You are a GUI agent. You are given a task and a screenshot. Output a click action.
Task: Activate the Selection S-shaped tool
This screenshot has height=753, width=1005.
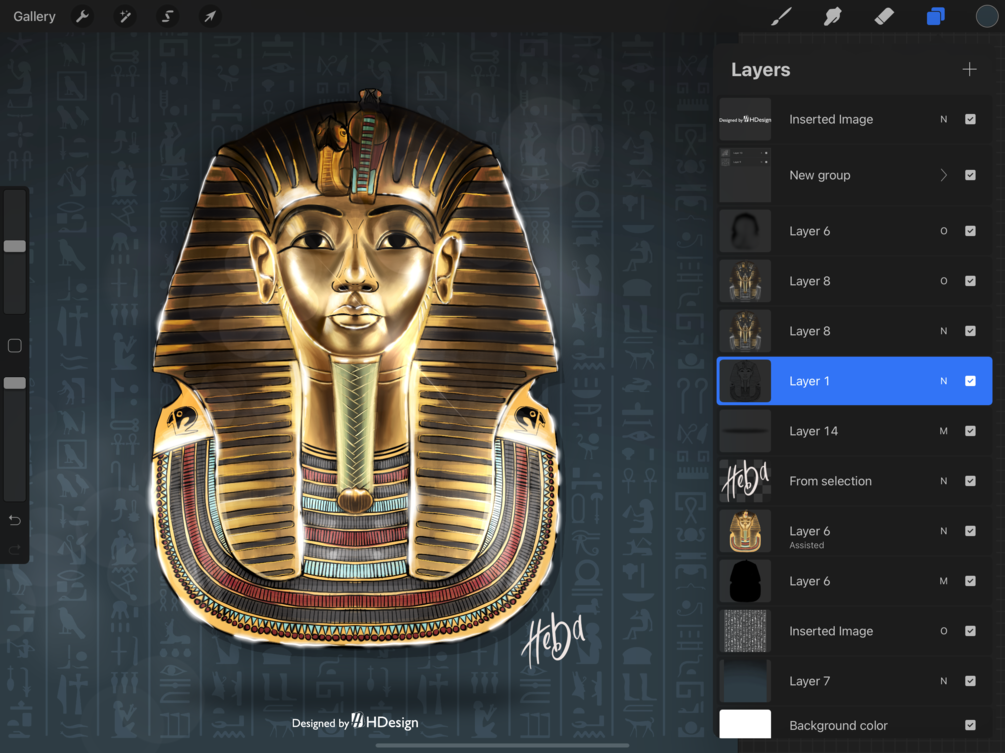[167, 16]
